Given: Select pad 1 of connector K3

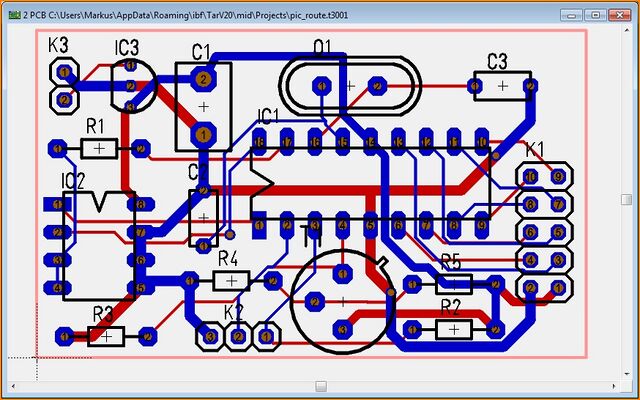Looking at the screenshot, I should 64,73.
